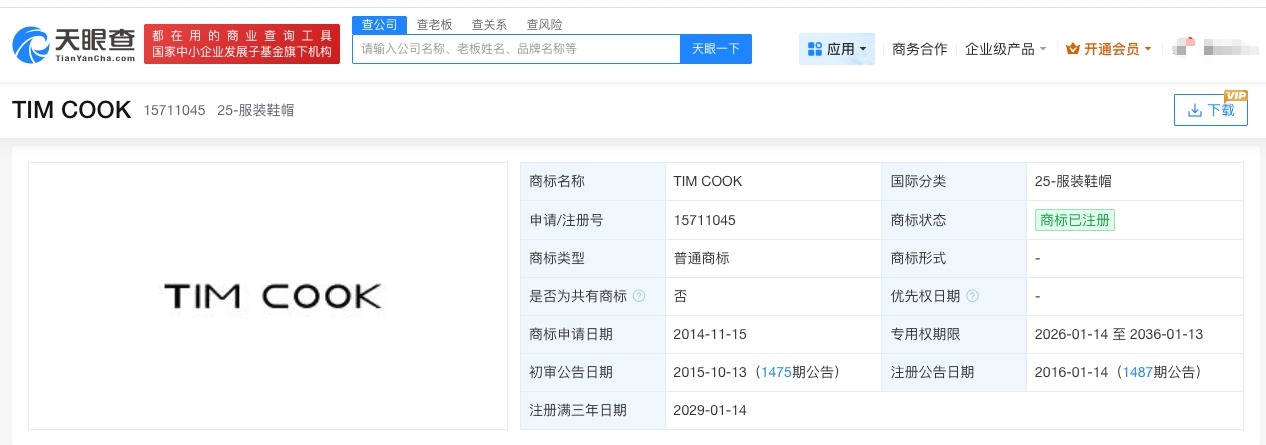
Task: Click the period 2026-01-14 至 2036-01-13
Action: (x=1119, y=334)
